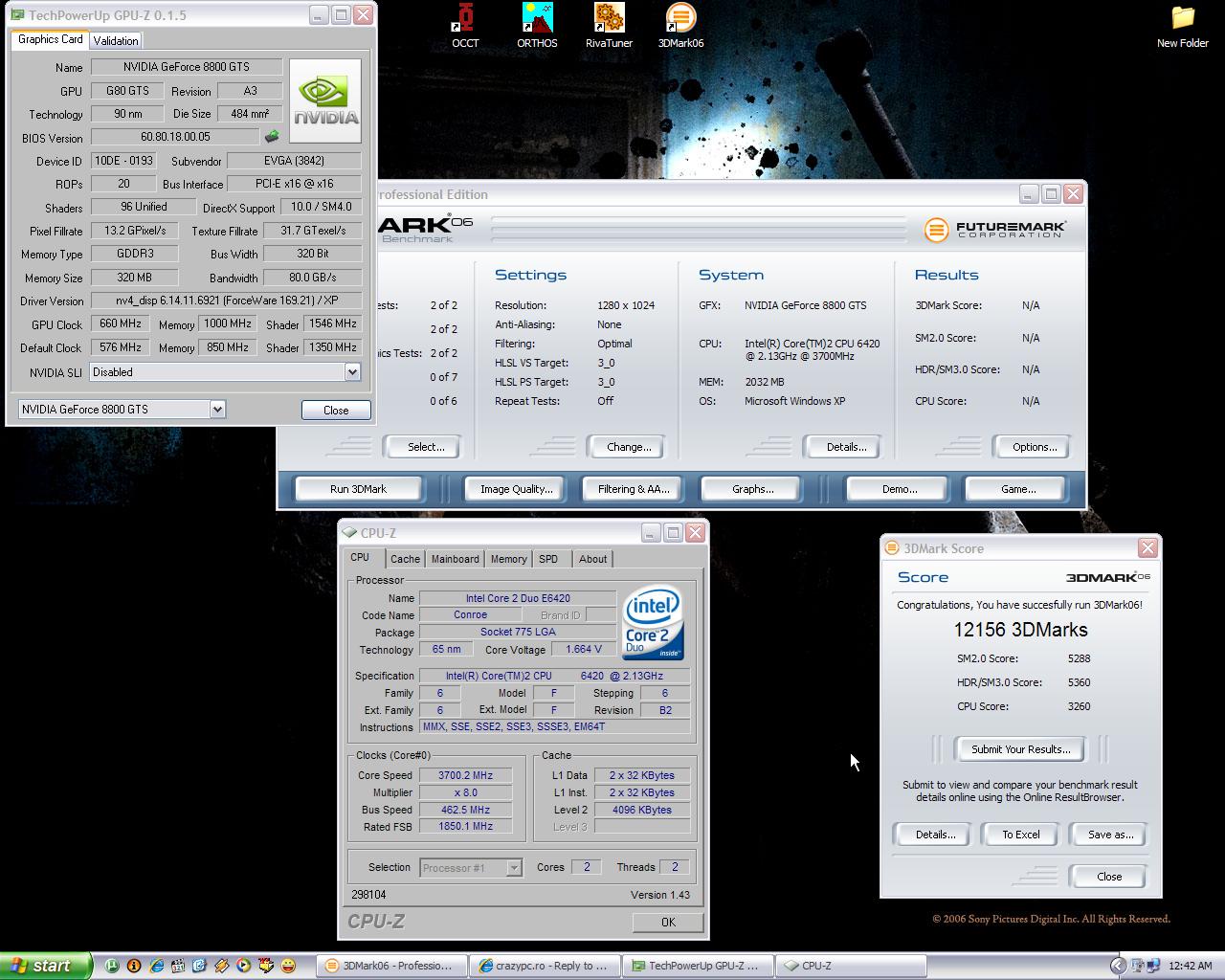This screenshot has height=980, width=1225.
Task: Open the Mainboard tab in CPU-Z
Action: tap(456, 559)
